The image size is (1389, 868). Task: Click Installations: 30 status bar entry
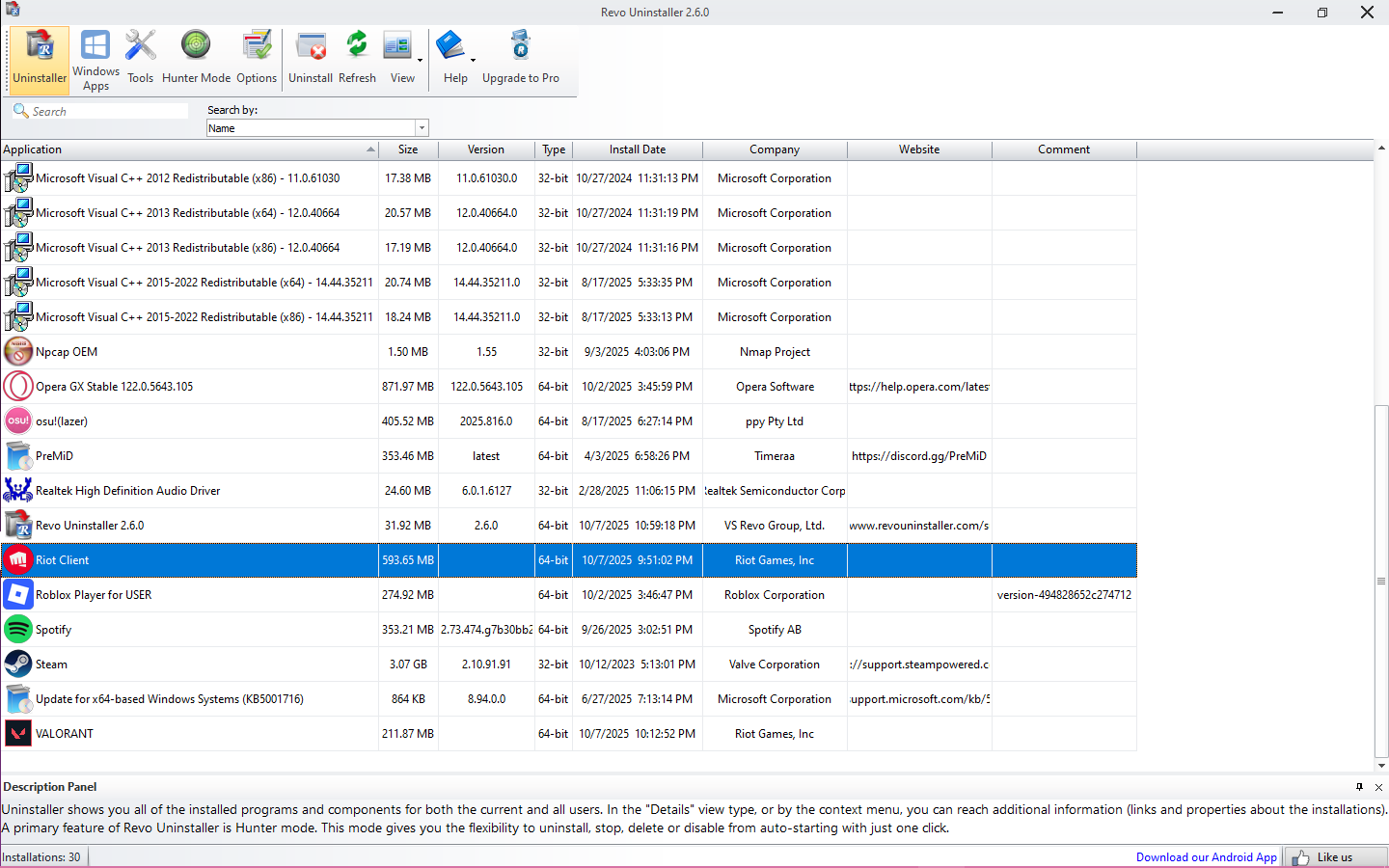click(41, 857)
